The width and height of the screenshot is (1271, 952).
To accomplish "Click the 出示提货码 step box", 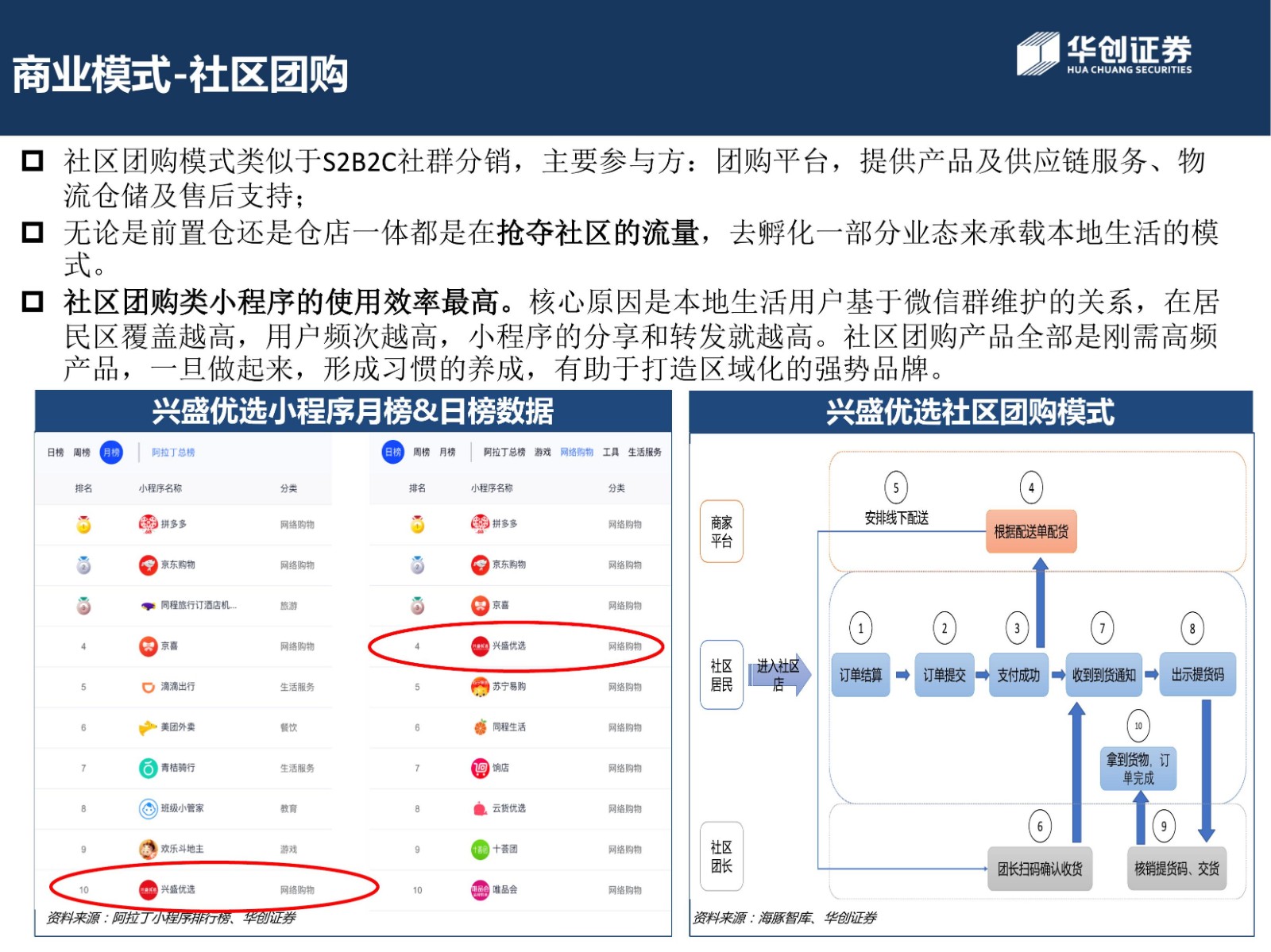I will point(1198,675).
